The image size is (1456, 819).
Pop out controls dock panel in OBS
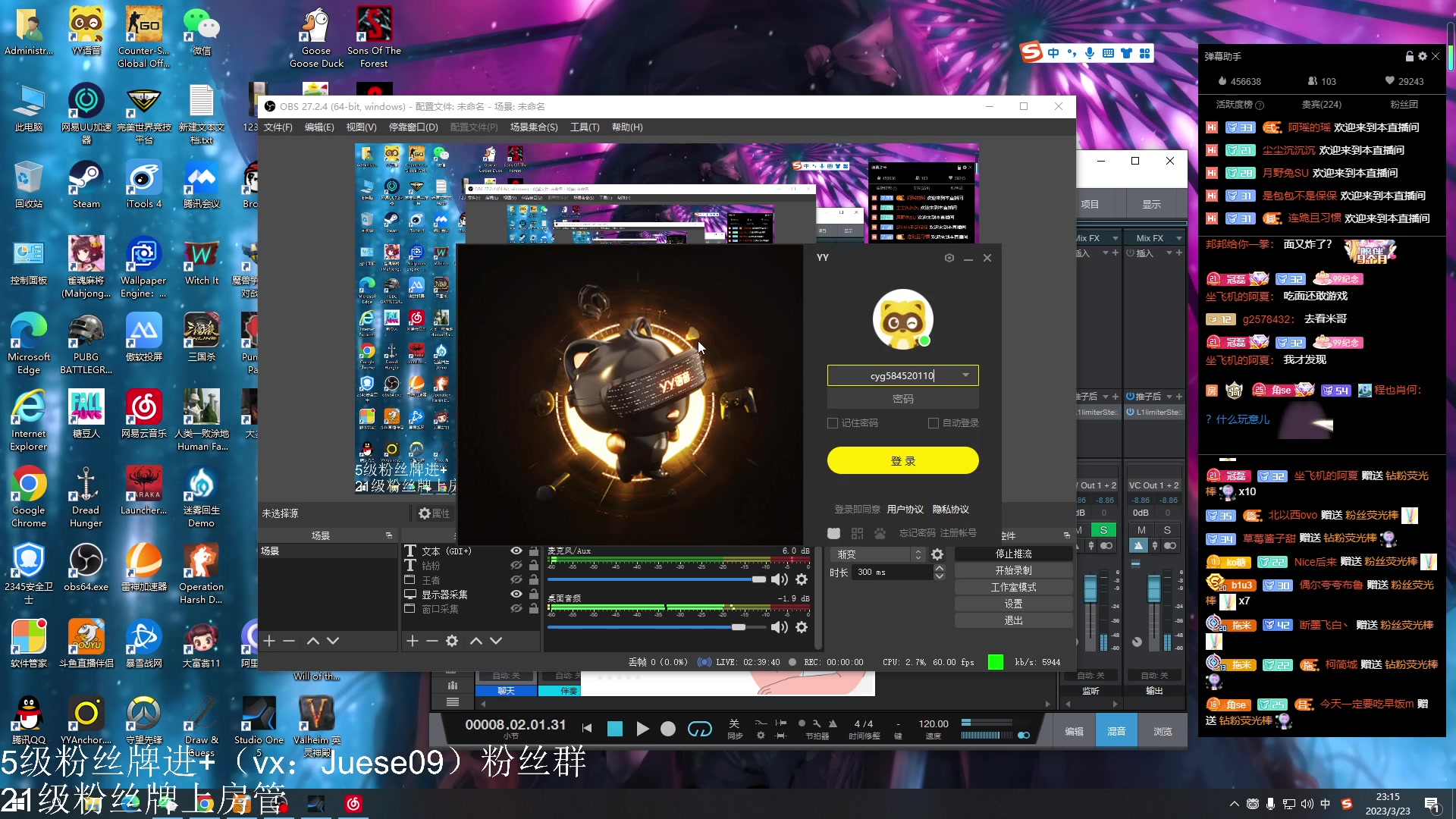tap(1066, 535)
